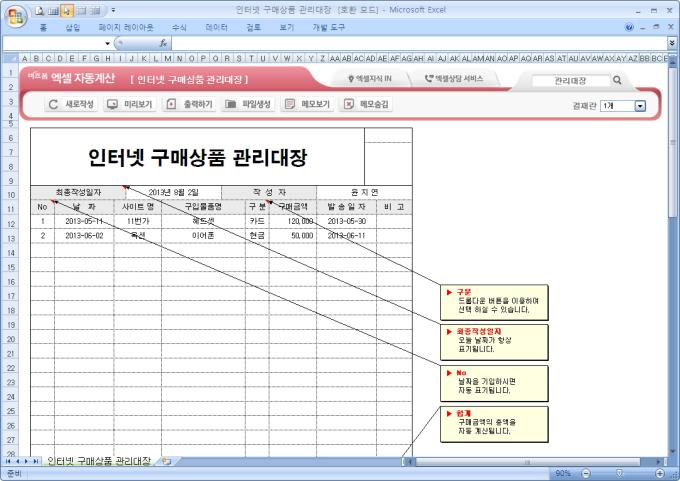Click the 2013년 9월 2일 date cell

pyautogui.click(x=173, y=192)
